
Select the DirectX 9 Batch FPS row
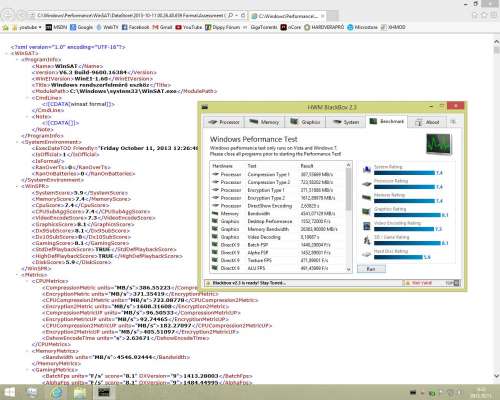click(278, 245)
